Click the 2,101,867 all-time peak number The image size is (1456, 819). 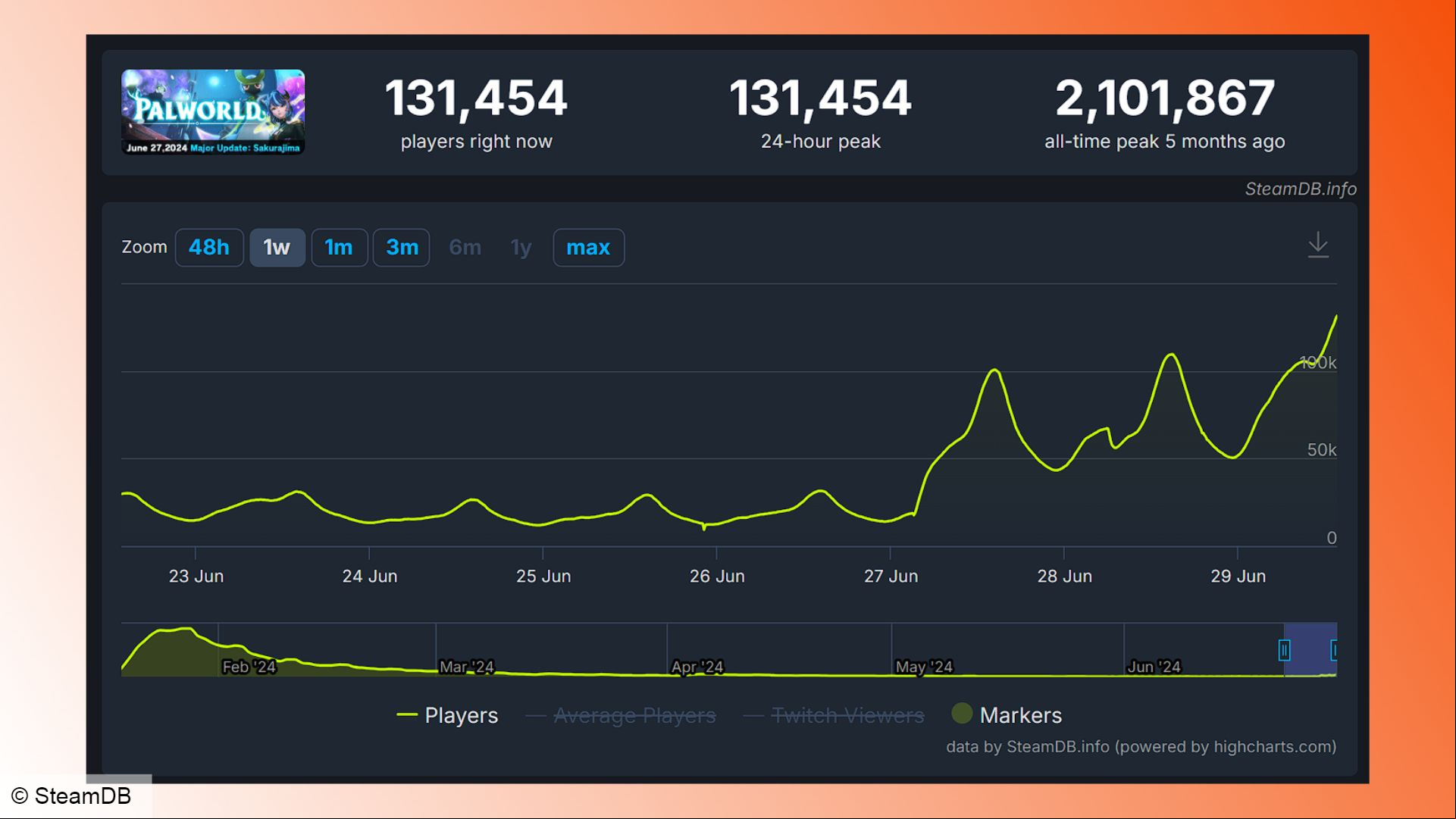point(1165,98)
